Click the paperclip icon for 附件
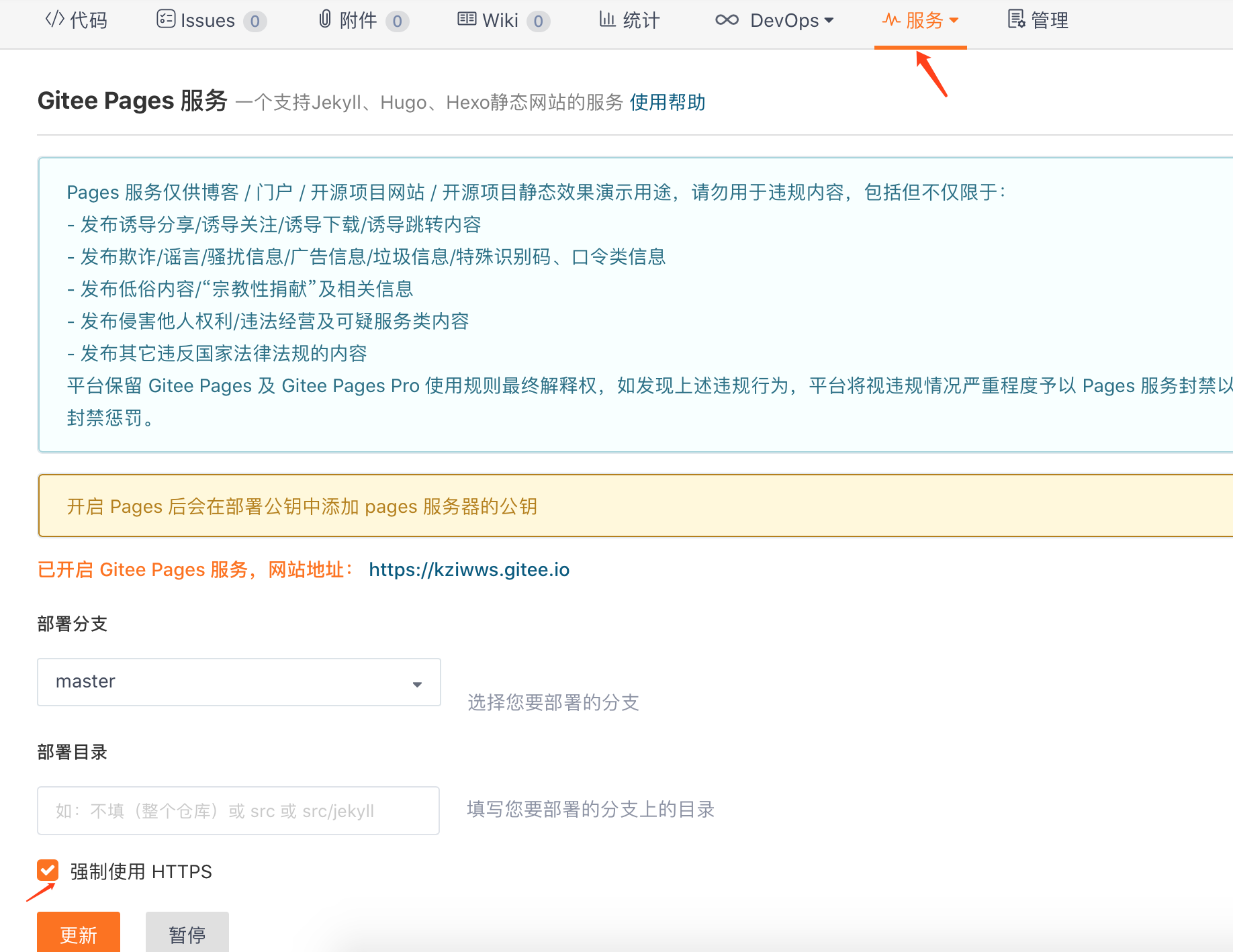Viewport: 1233px width, 952px height. (325, 19)
